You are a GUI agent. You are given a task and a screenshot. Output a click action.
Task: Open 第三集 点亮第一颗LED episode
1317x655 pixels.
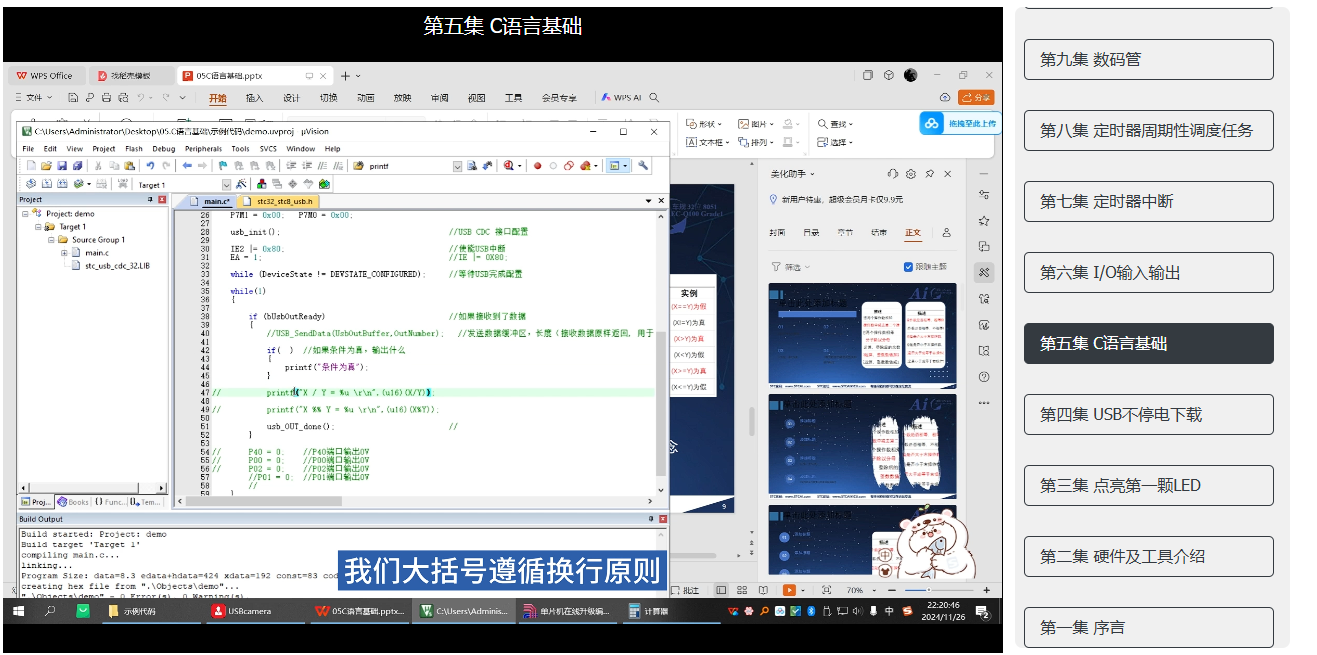coord(1148,485)
